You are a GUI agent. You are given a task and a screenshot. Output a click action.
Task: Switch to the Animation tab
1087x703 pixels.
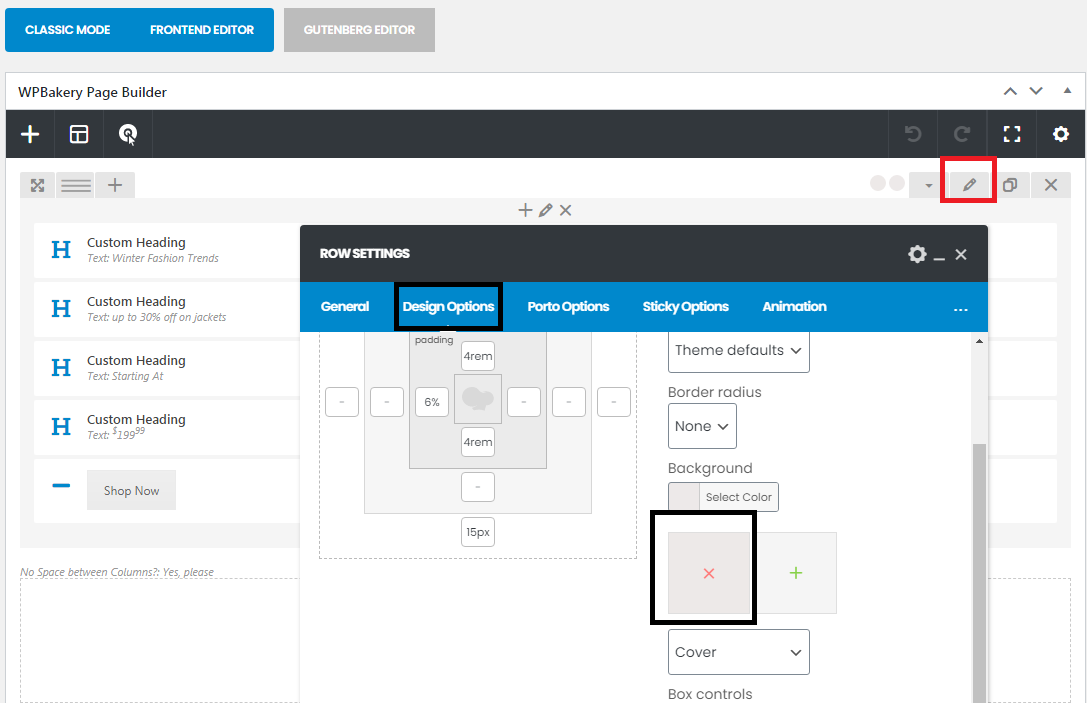click(x=794, y=306)
